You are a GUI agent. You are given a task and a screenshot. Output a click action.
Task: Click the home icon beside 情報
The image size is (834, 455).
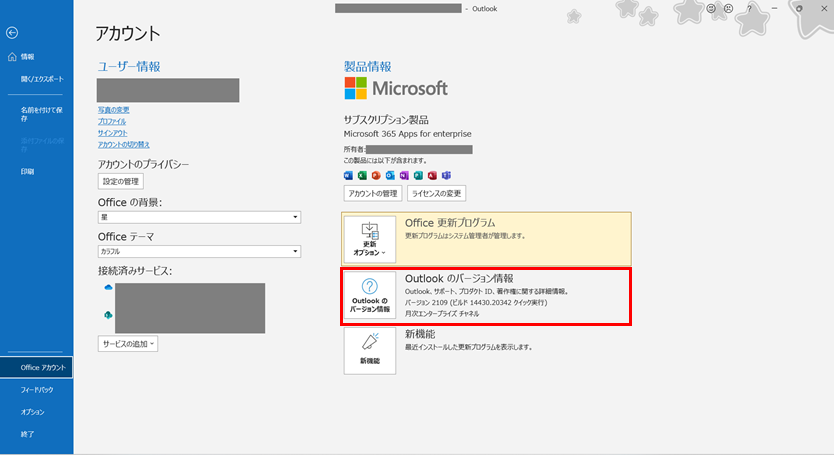[x=12, y=56]
